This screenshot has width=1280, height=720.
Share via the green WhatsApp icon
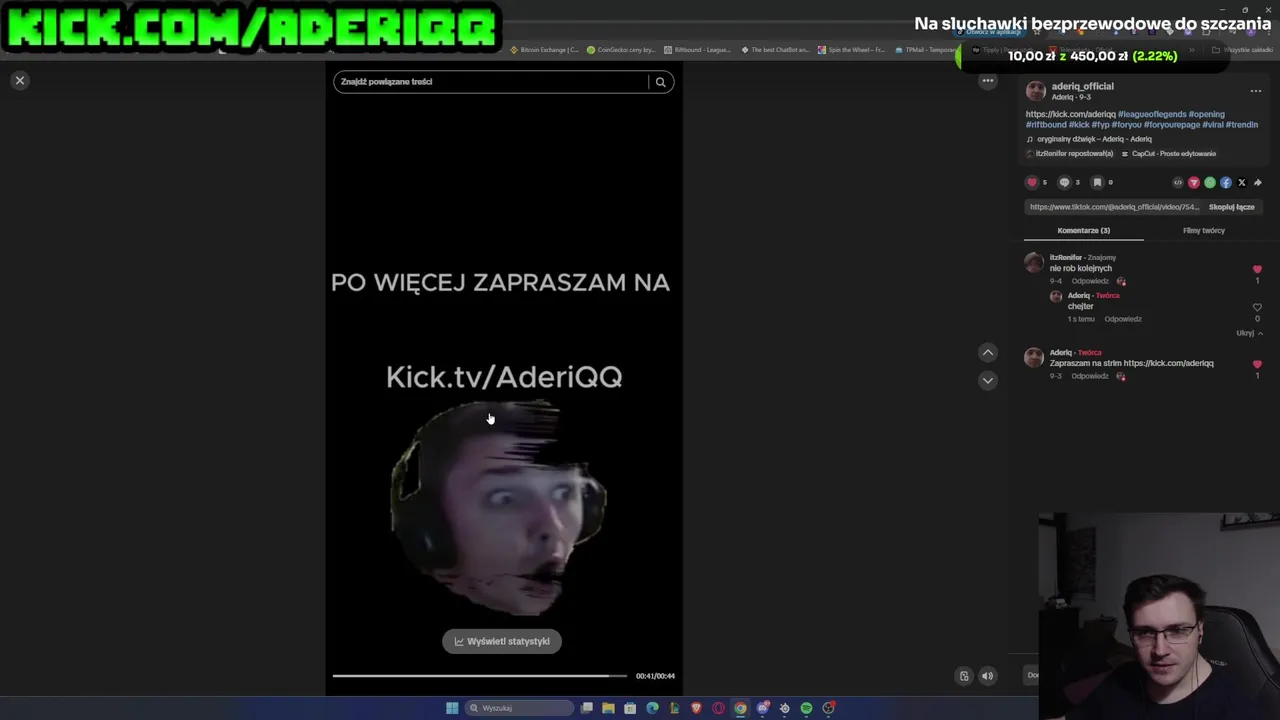coord(1210,183)
